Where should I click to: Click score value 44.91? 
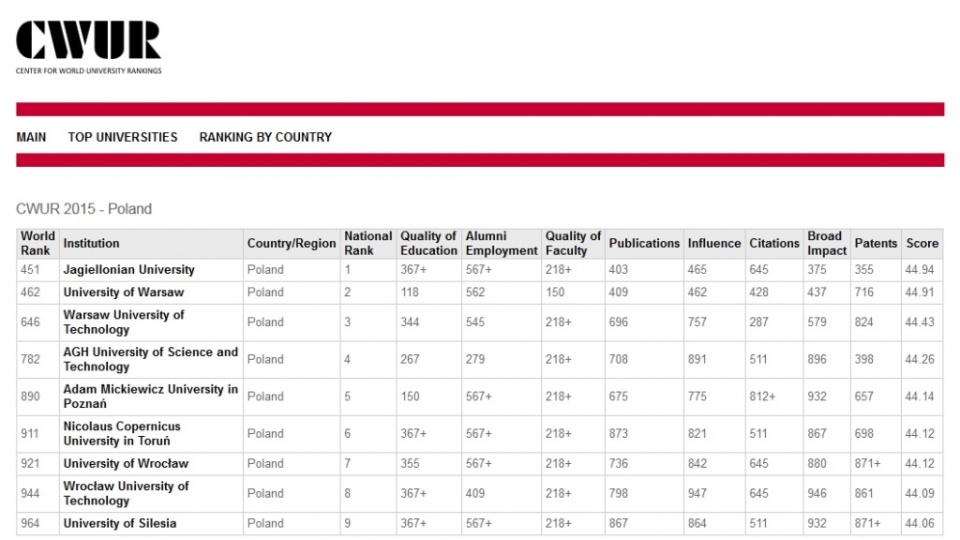tap(920, 292)
